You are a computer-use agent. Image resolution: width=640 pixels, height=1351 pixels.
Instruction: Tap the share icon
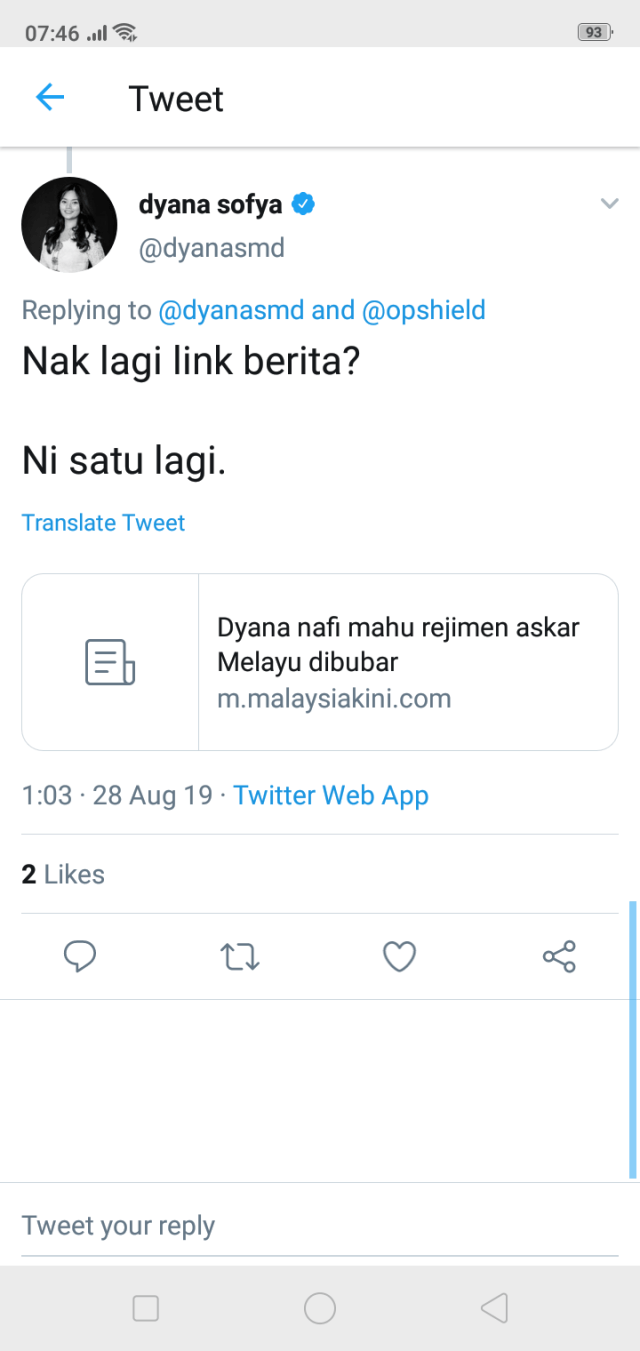point(559,957)
